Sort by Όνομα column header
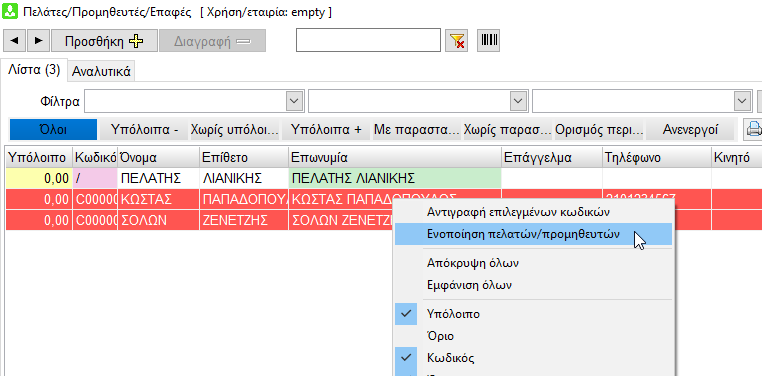The width and height of the screenshot is (762, 376). tap(159, 157)
